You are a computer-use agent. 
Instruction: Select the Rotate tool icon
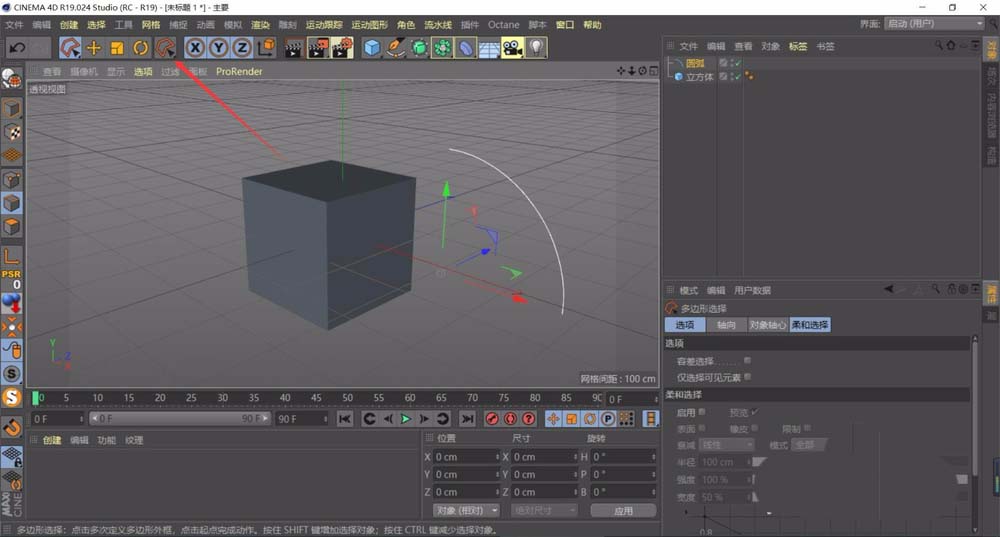tap(140, 48)
